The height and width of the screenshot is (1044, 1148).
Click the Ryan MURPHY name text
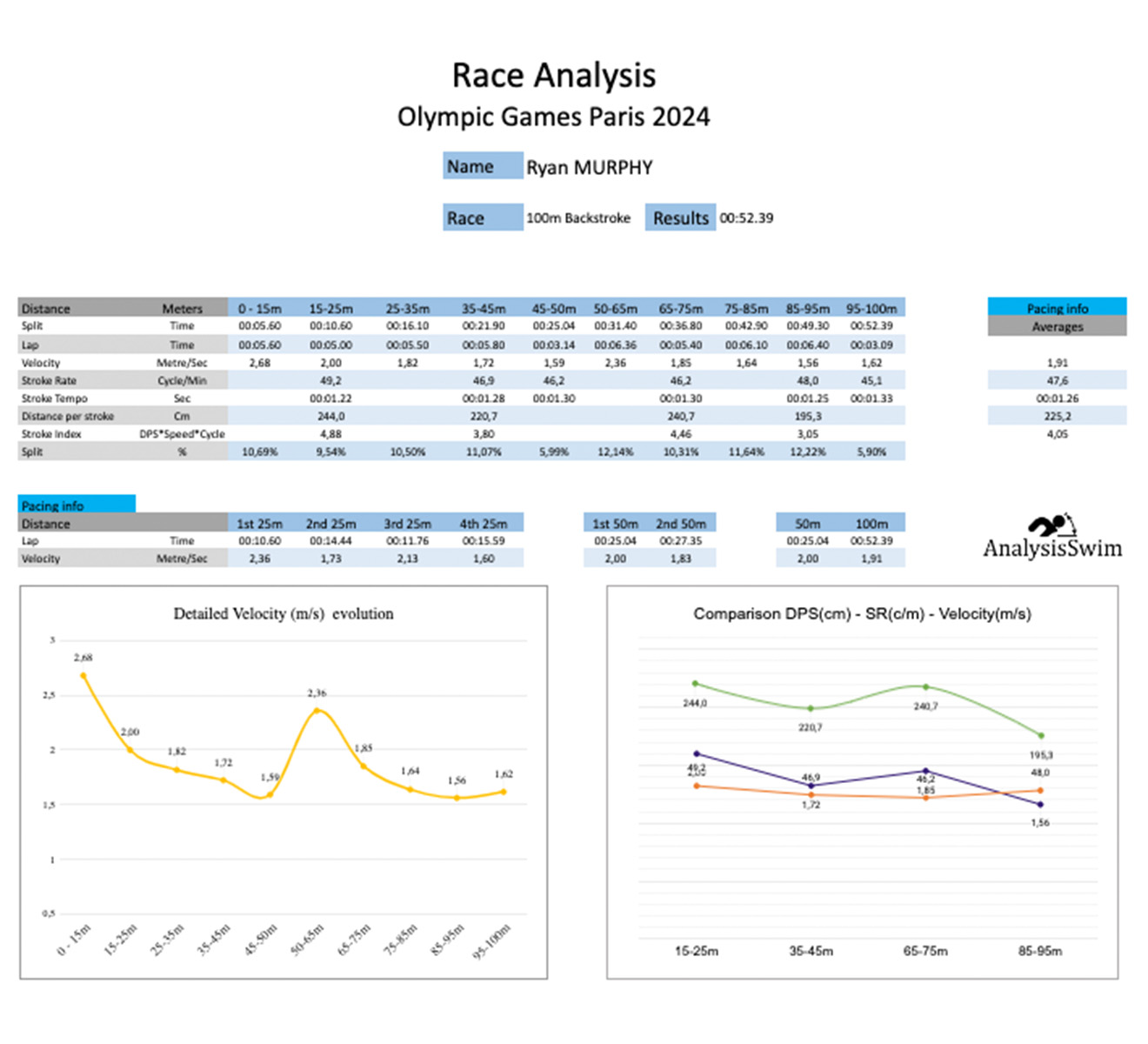click(589, 167)
